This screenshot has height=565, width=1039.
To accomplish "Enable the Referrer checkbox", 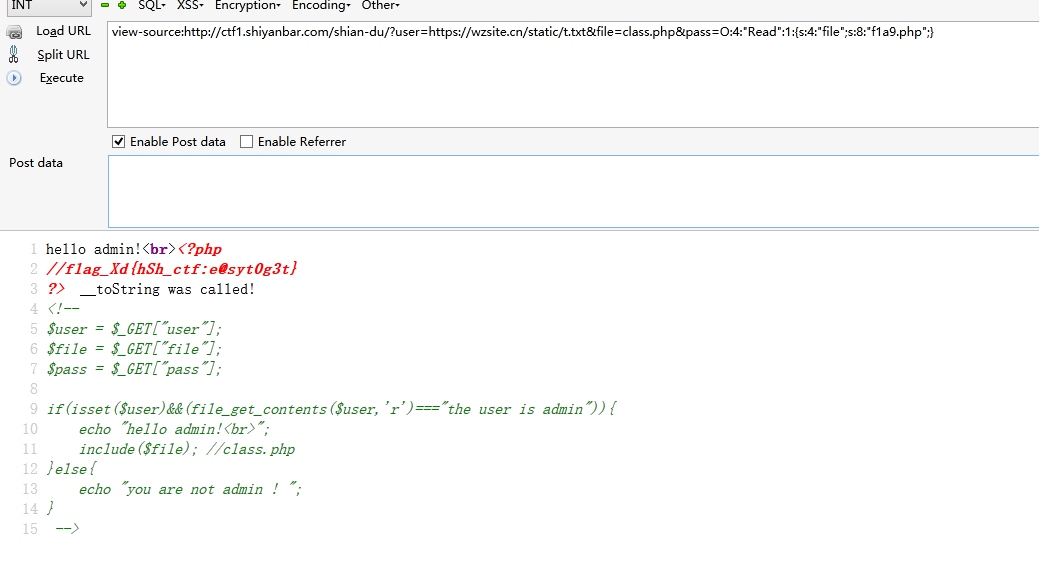I will click(x=246, y=142).
